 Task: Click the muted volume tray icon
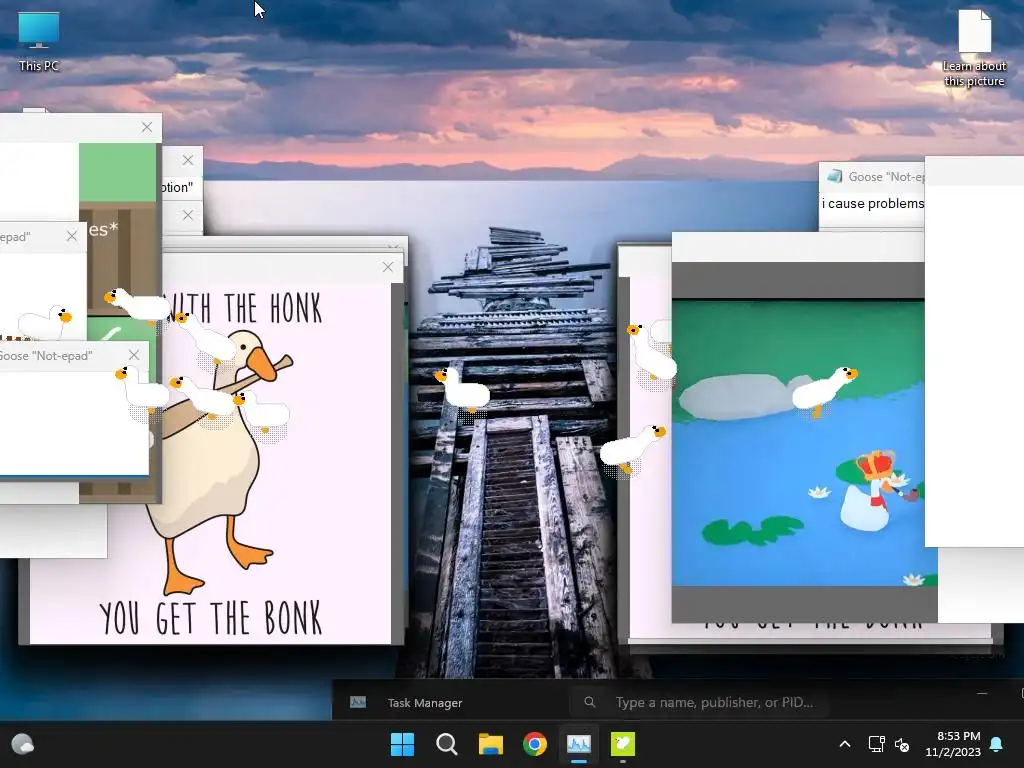902,744
